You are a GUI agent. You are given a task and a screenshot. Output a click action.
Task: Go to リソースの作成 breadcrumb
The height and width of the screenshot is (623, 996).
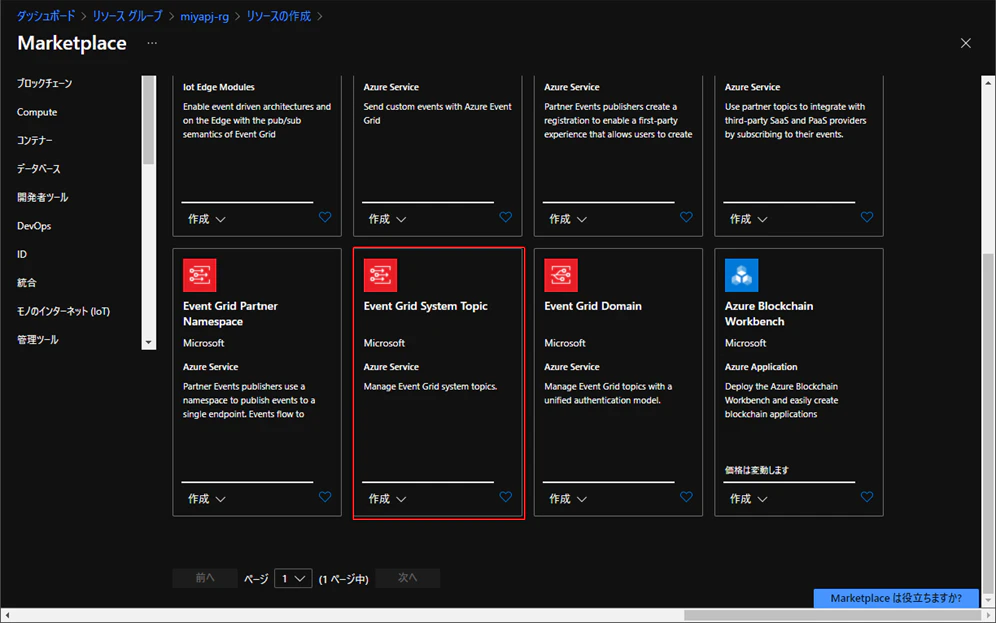click(279, 16)
